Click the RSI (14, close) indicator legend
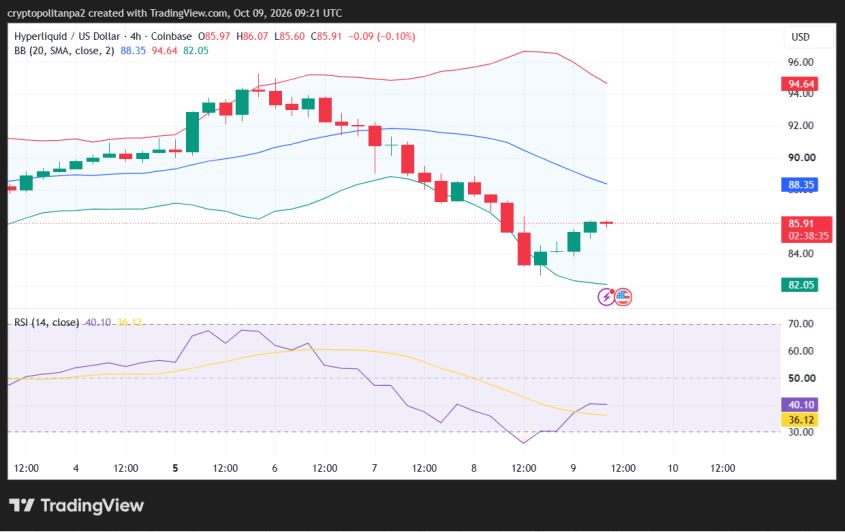This screenshot has width=845, height=532. (x=46, y=322)
